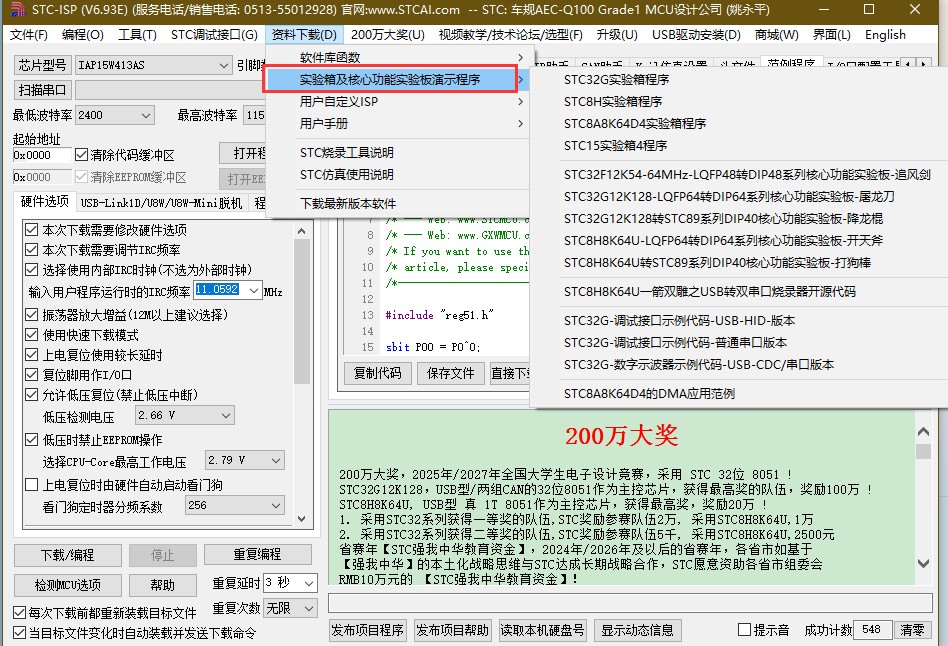The width and height of the screenshot is (948, 646).
Task: Toggle 上电复位使用较长延时 checkbox
Action: click(x=31, y=354)
